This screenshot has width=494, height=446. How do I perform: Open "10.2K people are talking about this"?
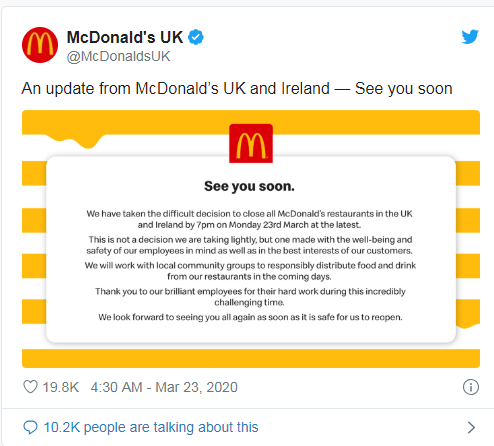tap(151, 427)
